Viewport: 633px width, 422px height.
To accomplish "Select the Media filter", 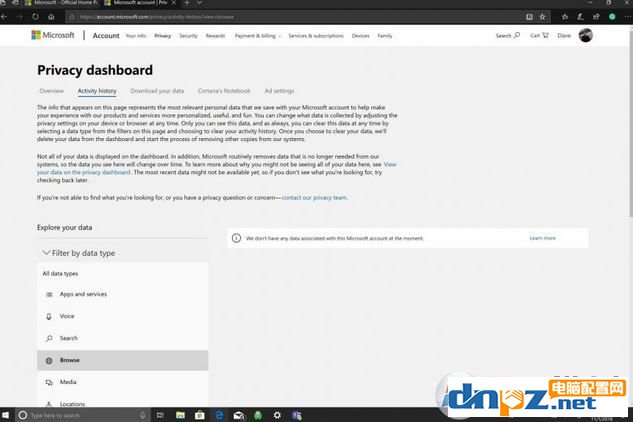I will click(122, 382).
